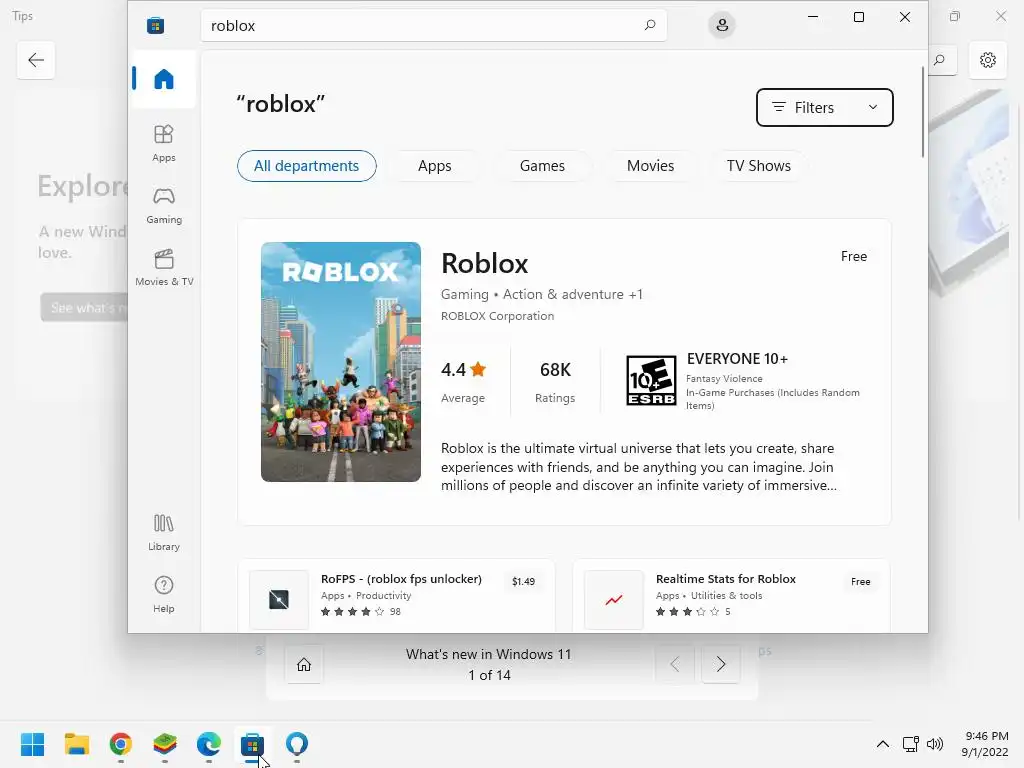Screen dimensions: 1024x768
Task: Click the Free label on Realtime Stats
Action: pyautogui.click(x=860, y=581)
